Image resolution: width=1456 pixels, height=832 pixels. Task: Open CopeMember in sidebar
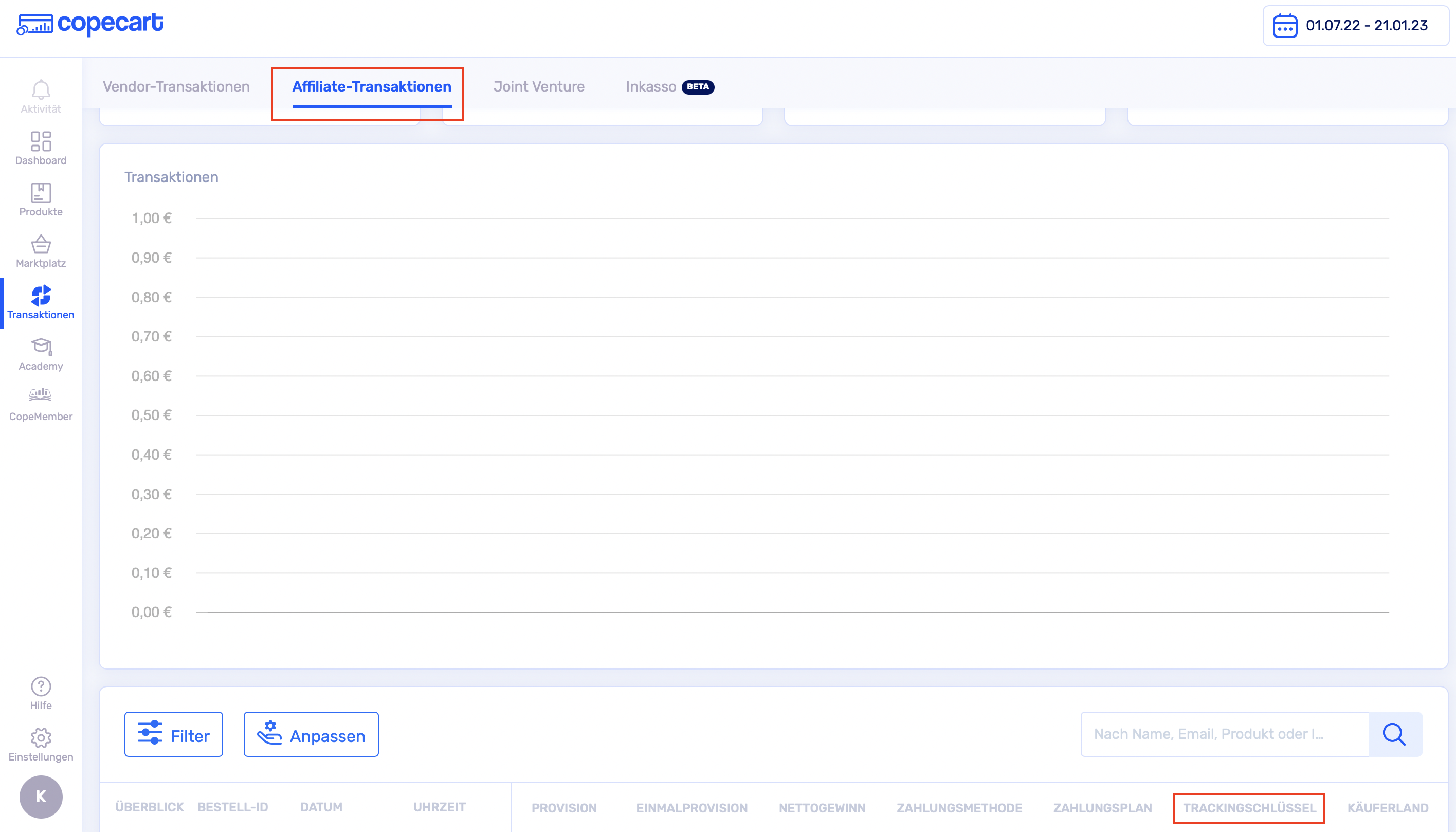point(41,405)
